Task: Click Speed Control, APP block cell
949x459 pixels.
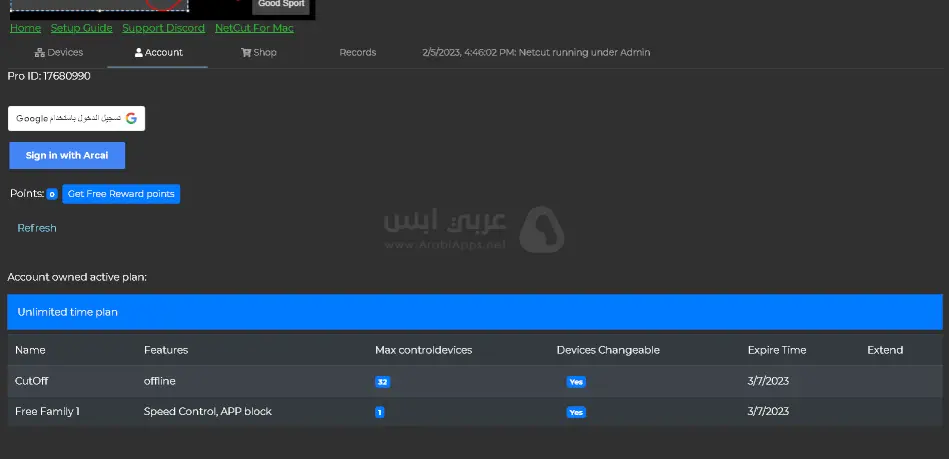Action: pyautogui.click(x=208, y=411)
